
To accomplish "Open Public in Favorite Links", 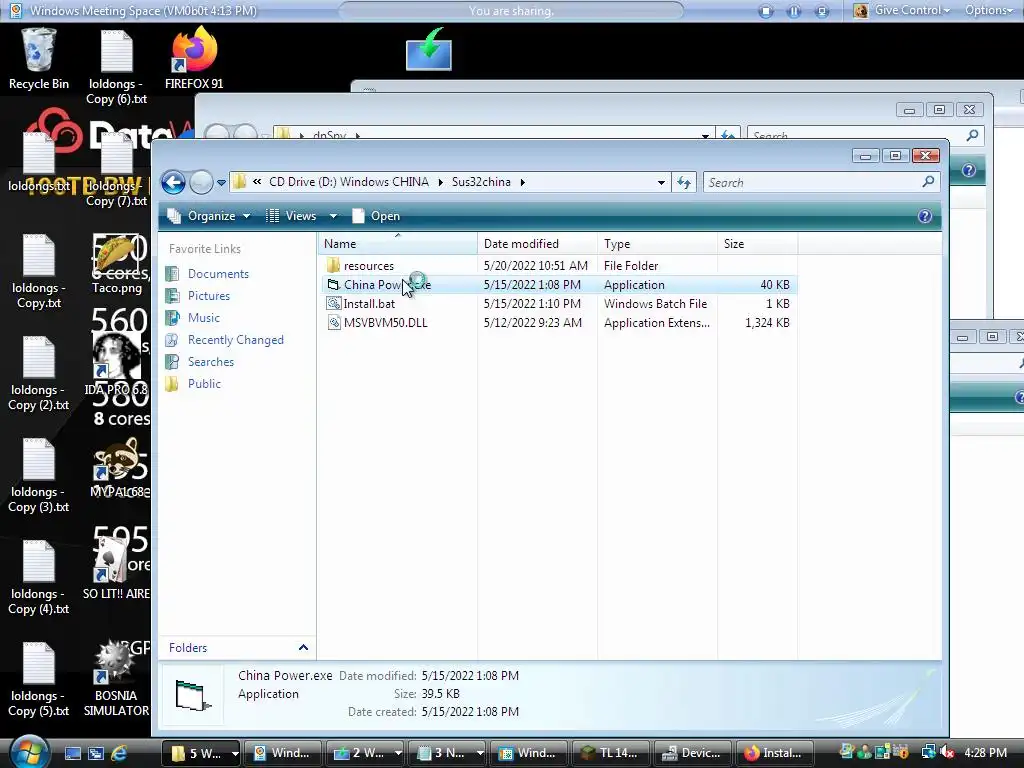I will click(204, 384).
